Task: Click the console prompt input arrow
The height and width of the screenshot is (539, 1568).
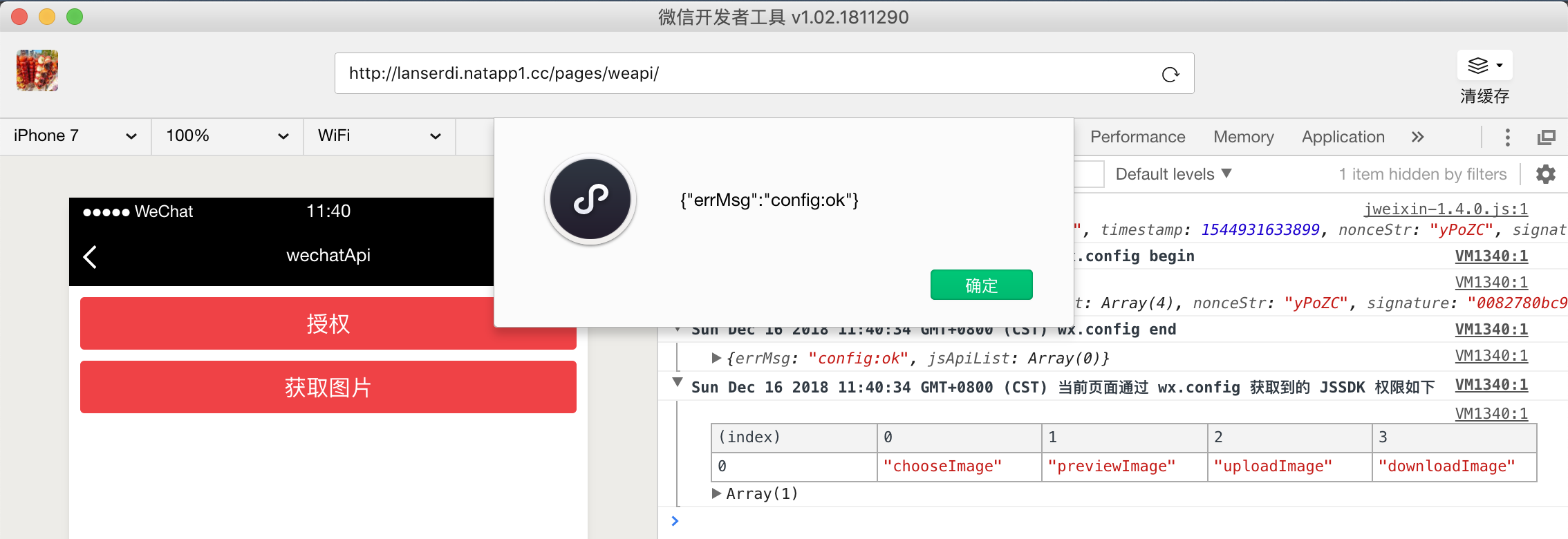Action: click(675, 521)
